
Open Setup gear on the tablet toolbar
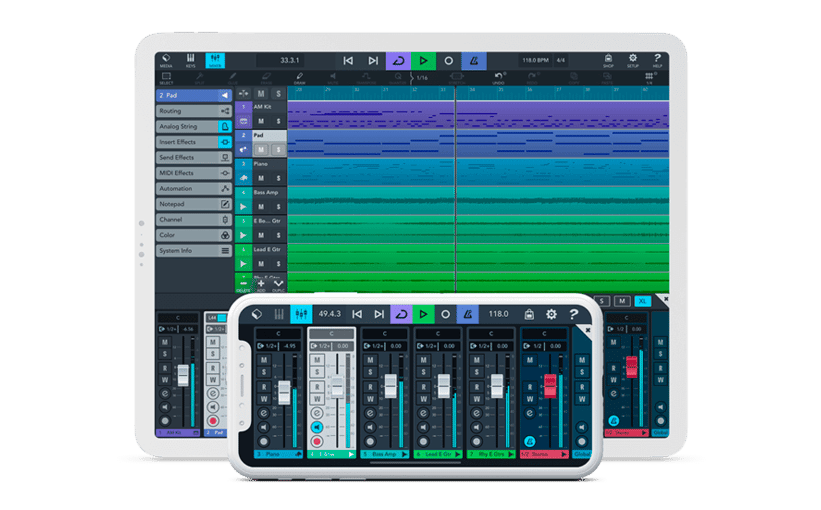633,61
